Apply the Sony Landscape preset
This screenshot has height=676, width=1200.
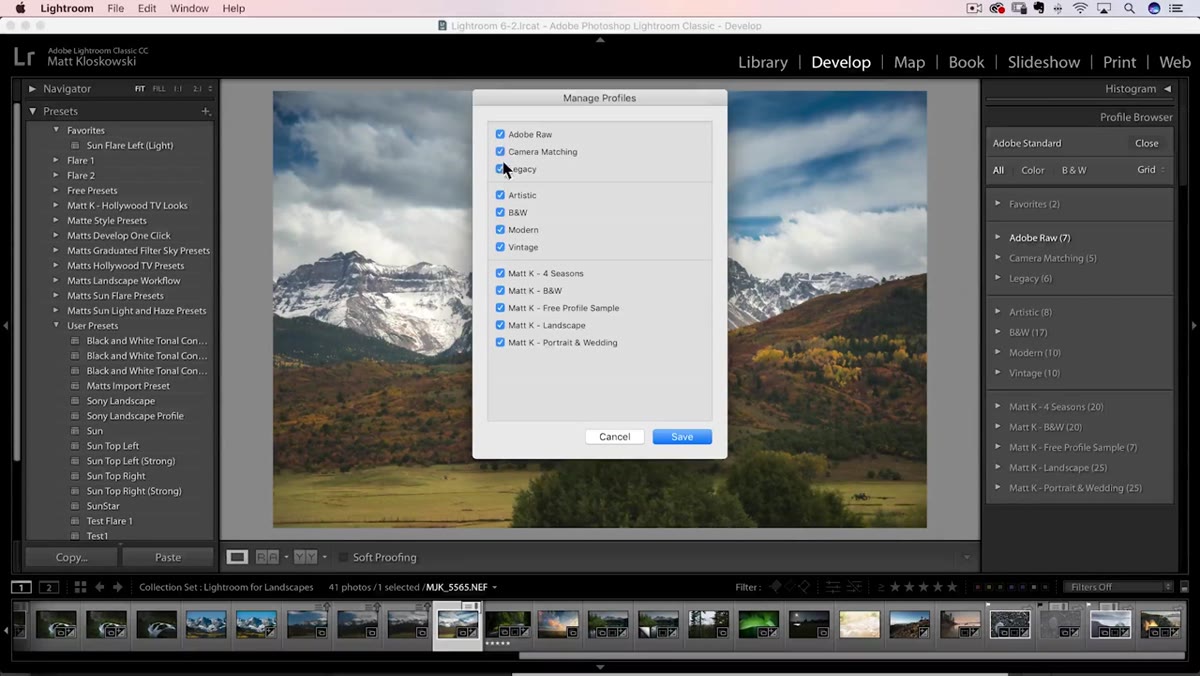[x=120, y=401]
